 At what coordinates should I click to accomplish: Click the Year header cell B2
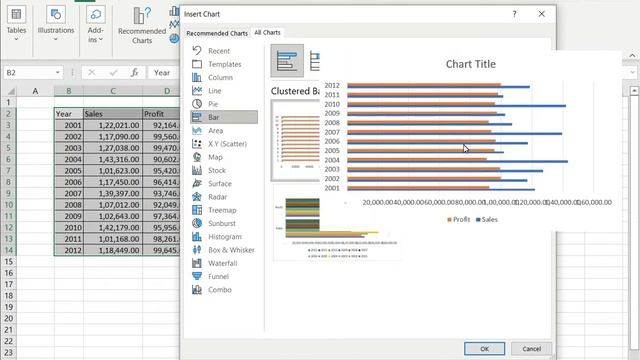coord(69,114)
